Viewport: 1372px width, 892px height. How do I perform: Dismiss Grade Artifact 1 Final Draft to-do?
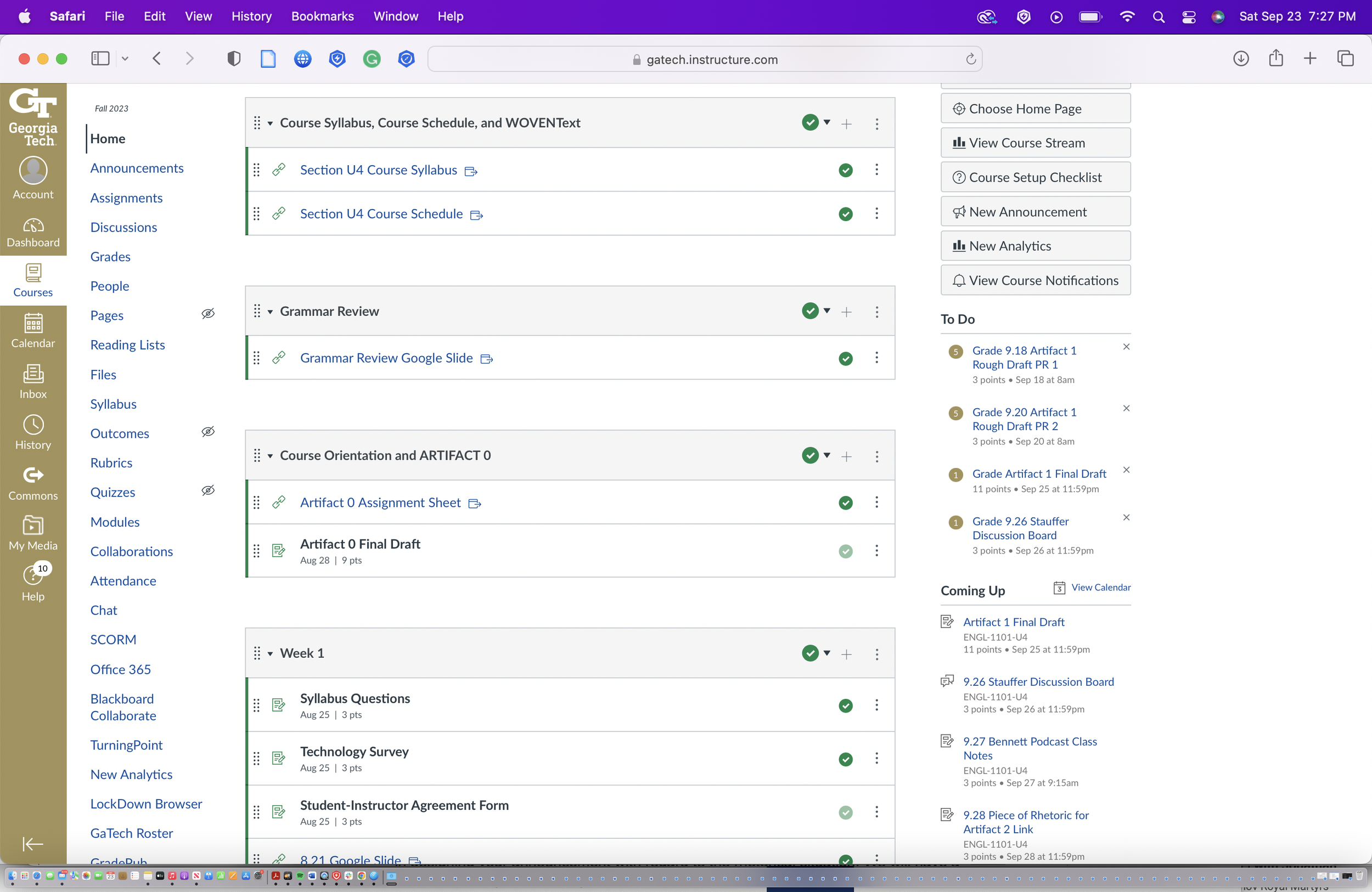[1126, 470]
